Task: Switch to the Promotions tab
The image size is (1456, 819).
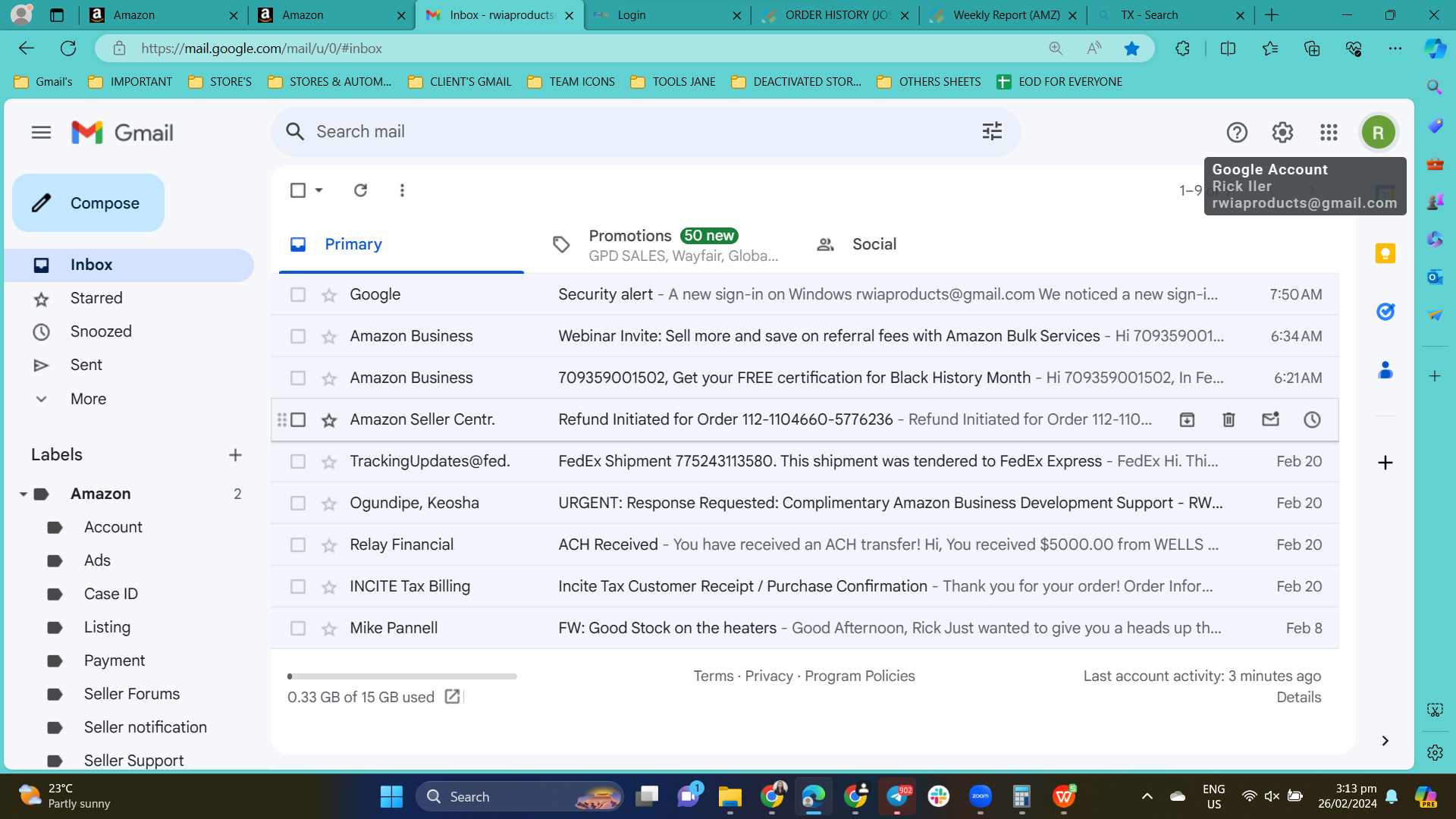Action: click(664, 245)
